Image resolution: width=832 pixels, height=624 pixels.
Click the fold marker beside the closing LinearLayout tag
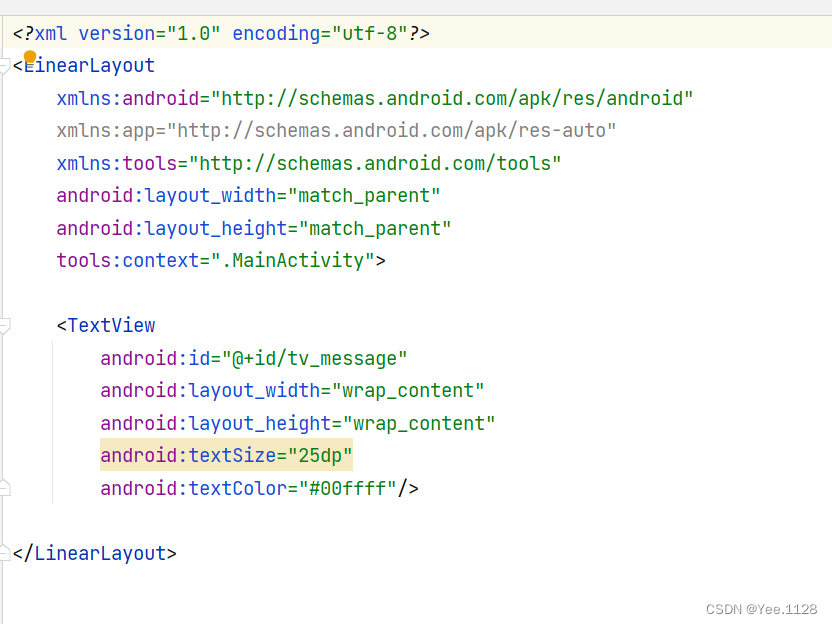[5, 552]
